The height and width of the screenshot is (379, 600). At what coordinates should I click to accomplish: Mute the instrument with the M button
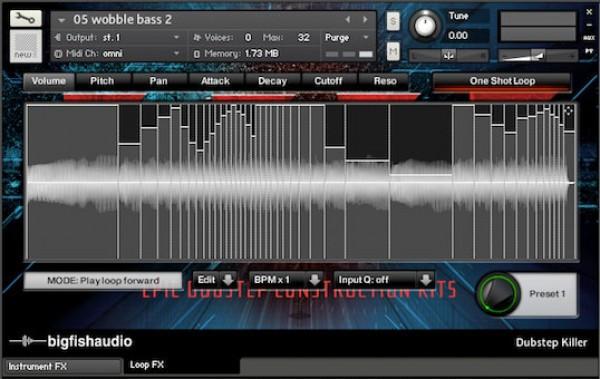click(393, 51)
